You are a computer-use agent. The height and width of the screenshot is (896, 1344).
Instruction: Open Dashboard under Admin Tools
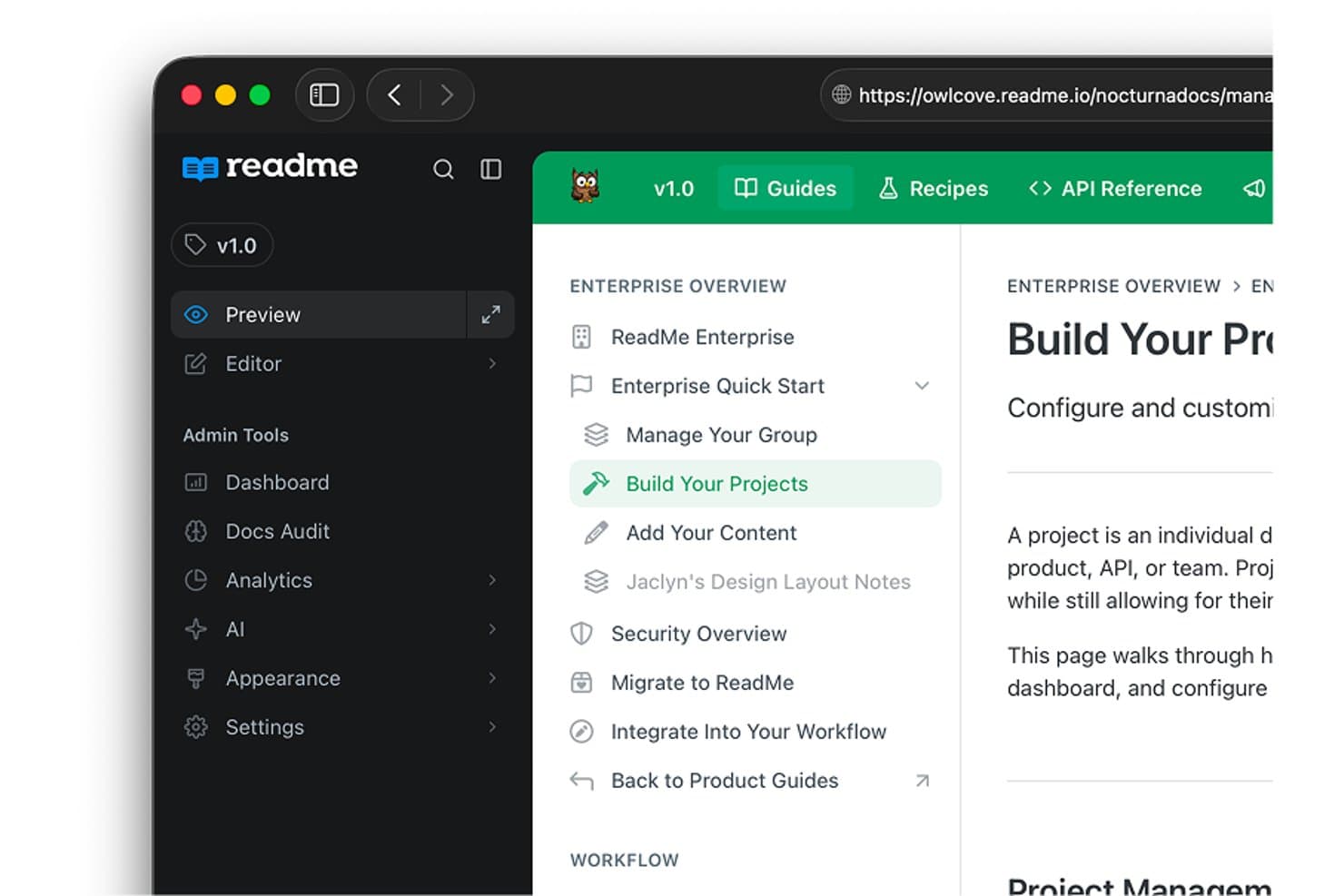277,483
